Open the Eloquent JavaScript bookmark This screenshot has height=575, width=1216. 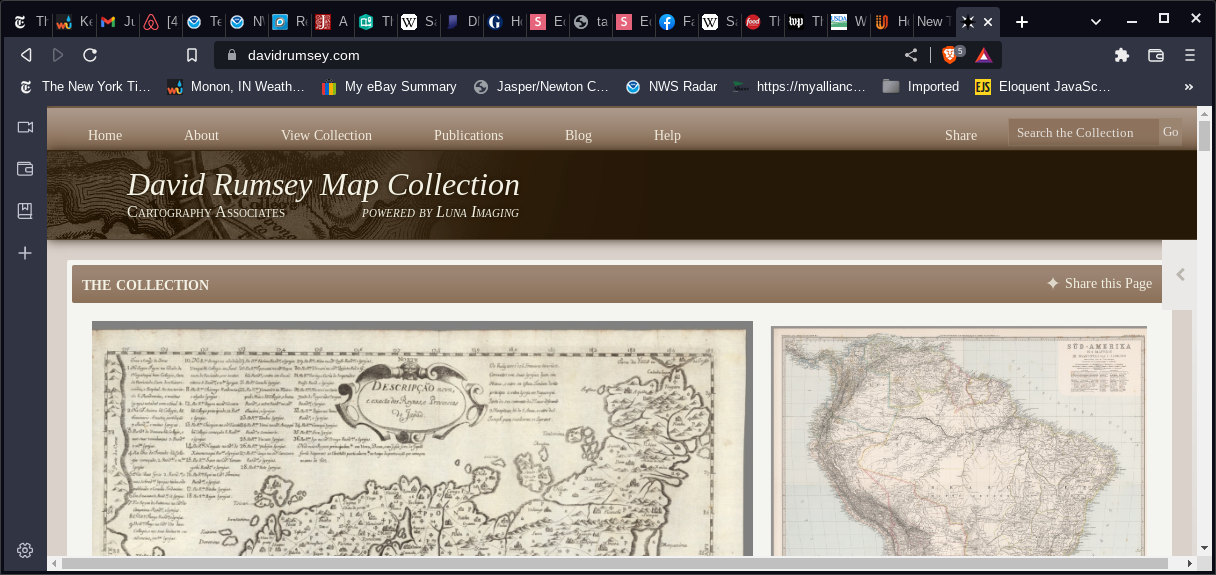(x=1043, y=87)
